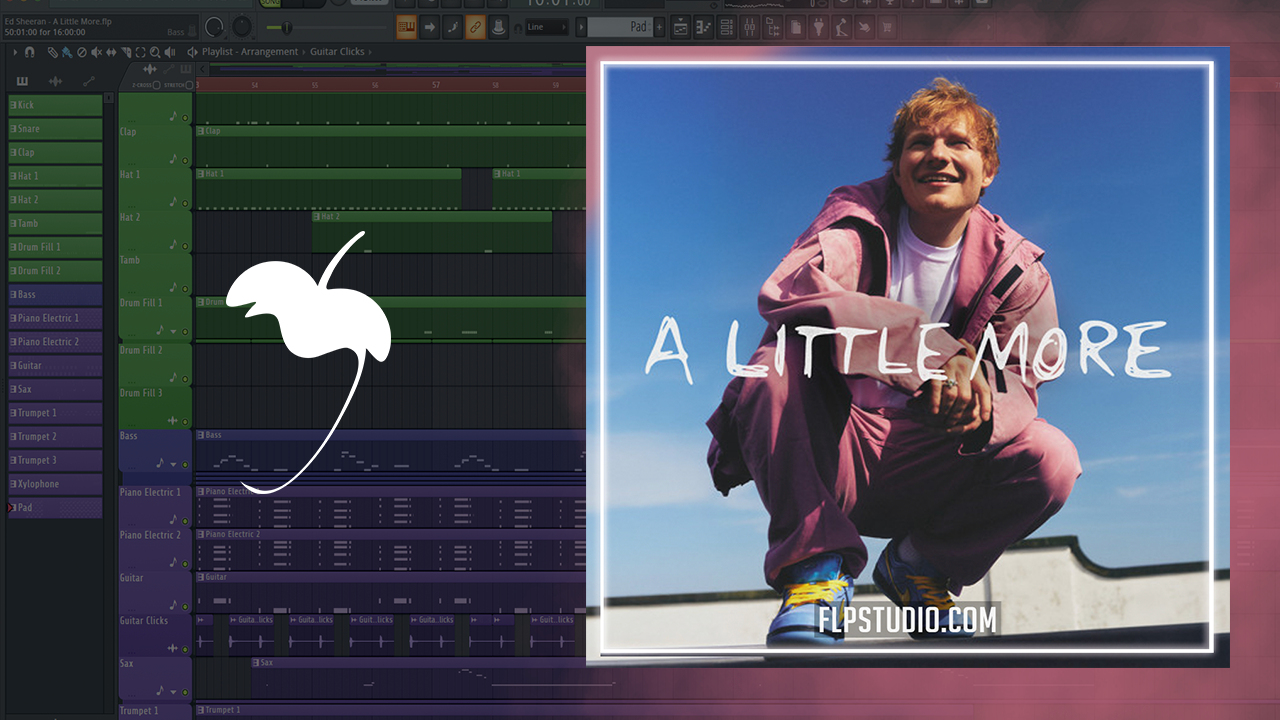
Task: Select the Slip tool
Action: [111, 52]
